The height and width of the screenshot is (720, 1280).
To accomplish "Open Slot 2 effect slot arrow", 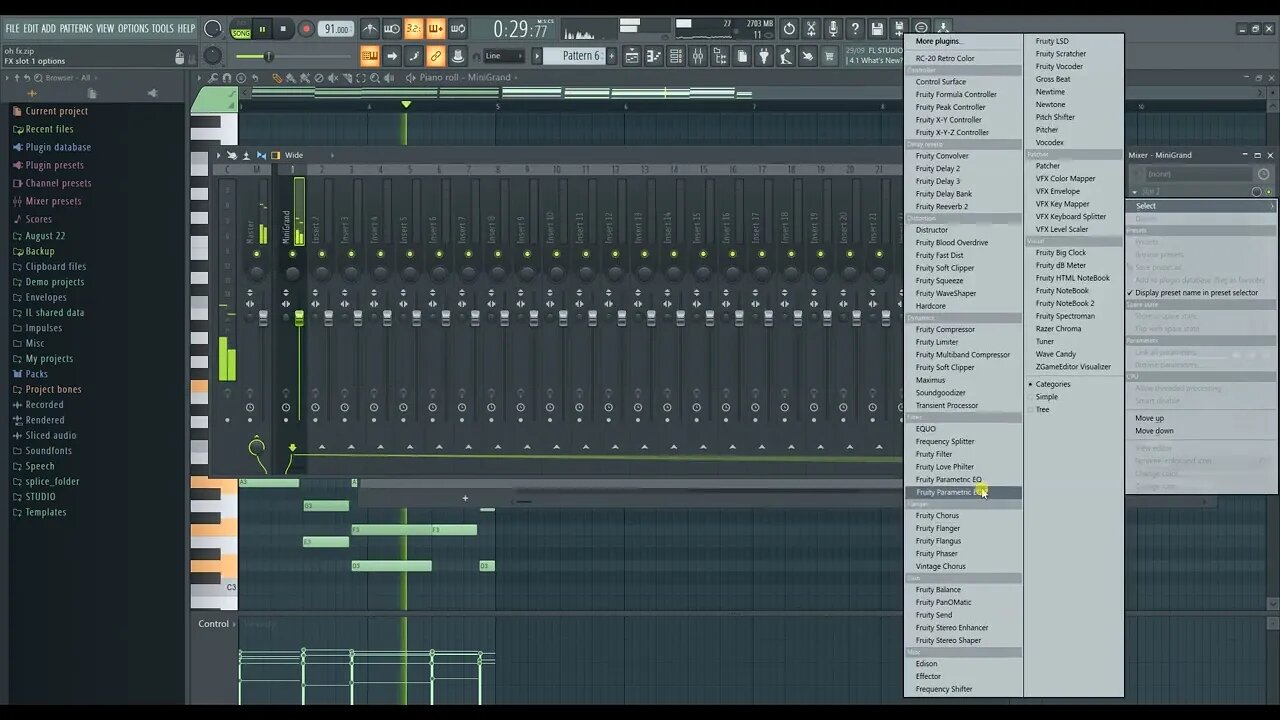I will pyautogui.click(x=1136, y=191).
